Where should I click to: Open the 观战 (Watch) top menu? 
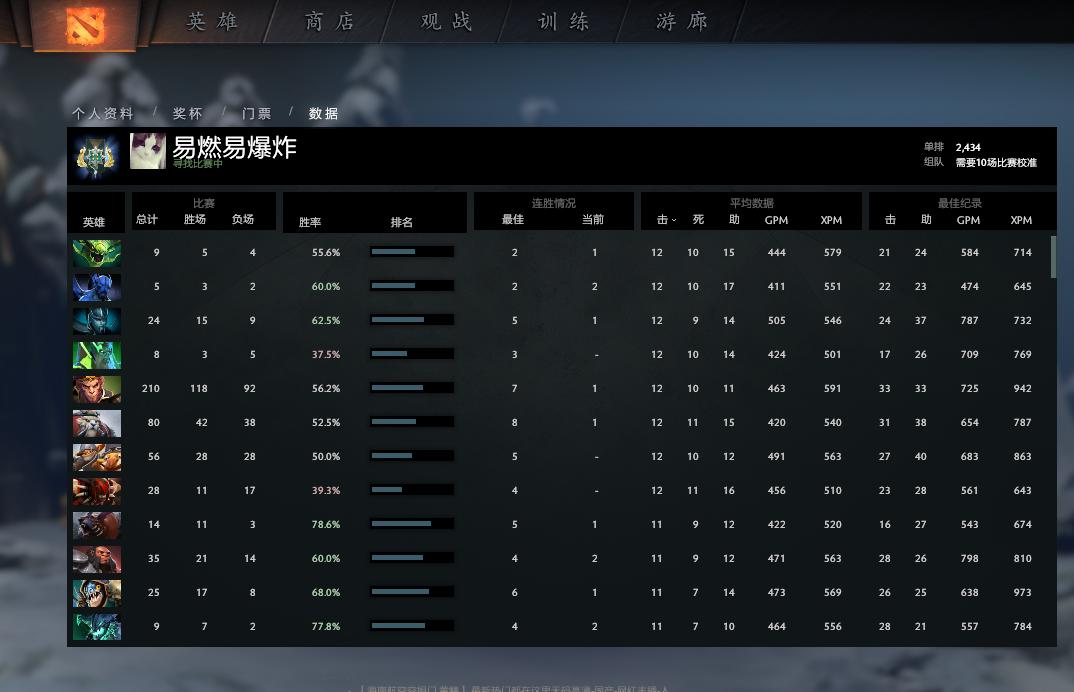pyautogui.click(x=447, y=21)
